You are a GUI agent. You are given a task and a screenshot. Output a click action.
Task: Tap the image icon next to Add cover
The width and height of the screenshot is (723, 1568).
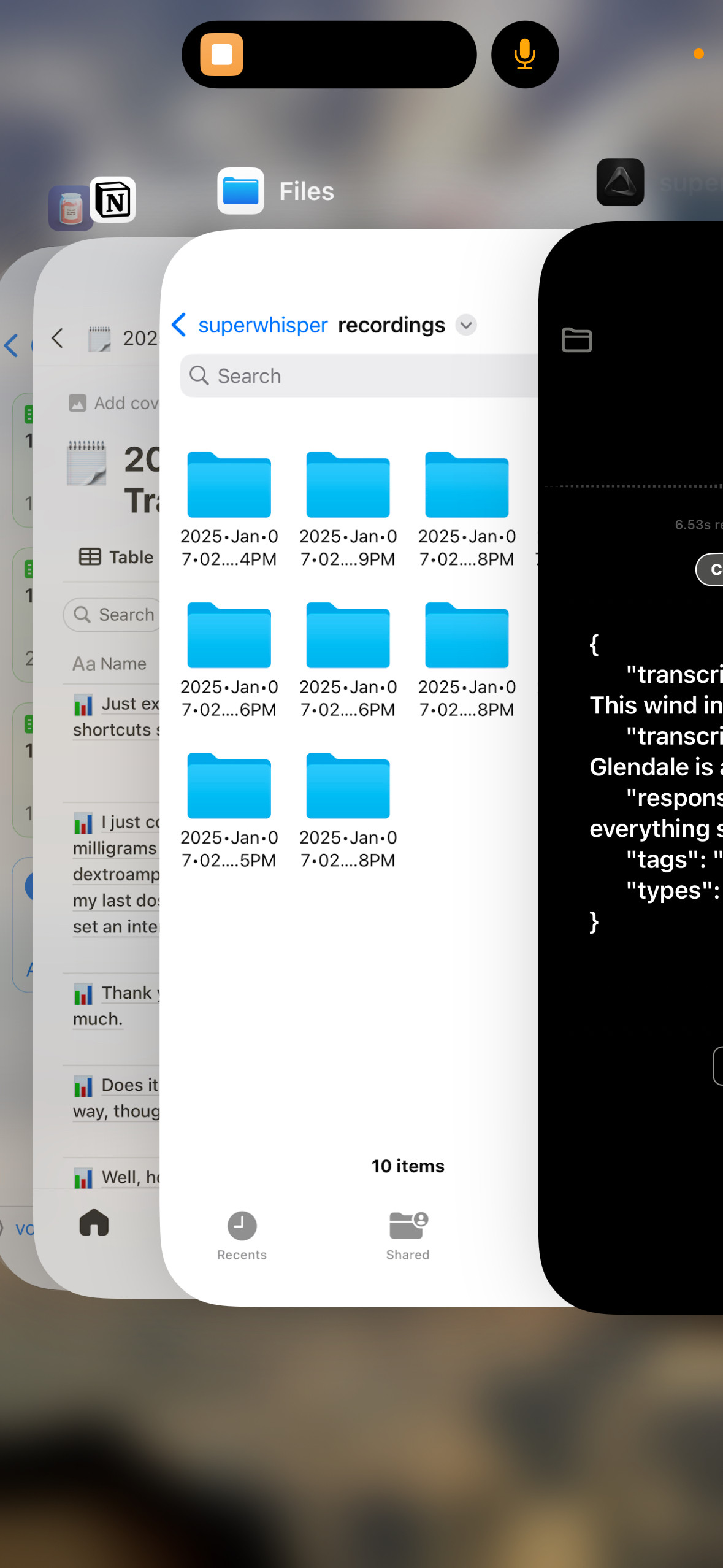point(77,403)
